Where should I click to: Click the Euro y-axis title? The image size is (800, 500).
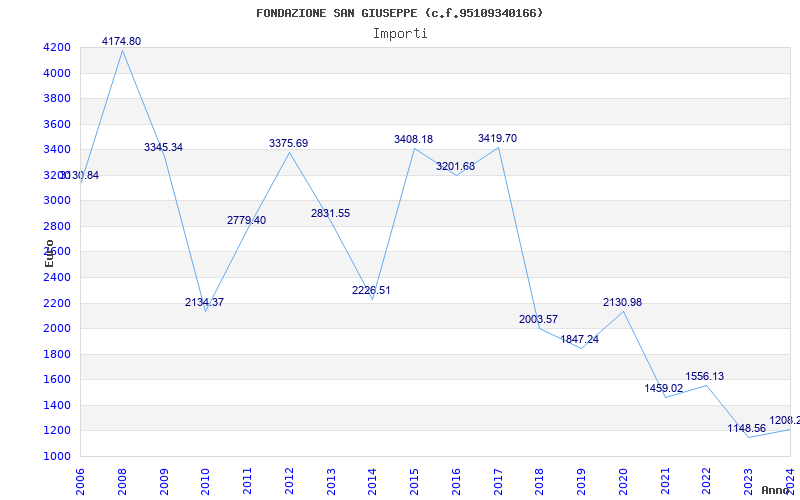(x=49, y=253)
